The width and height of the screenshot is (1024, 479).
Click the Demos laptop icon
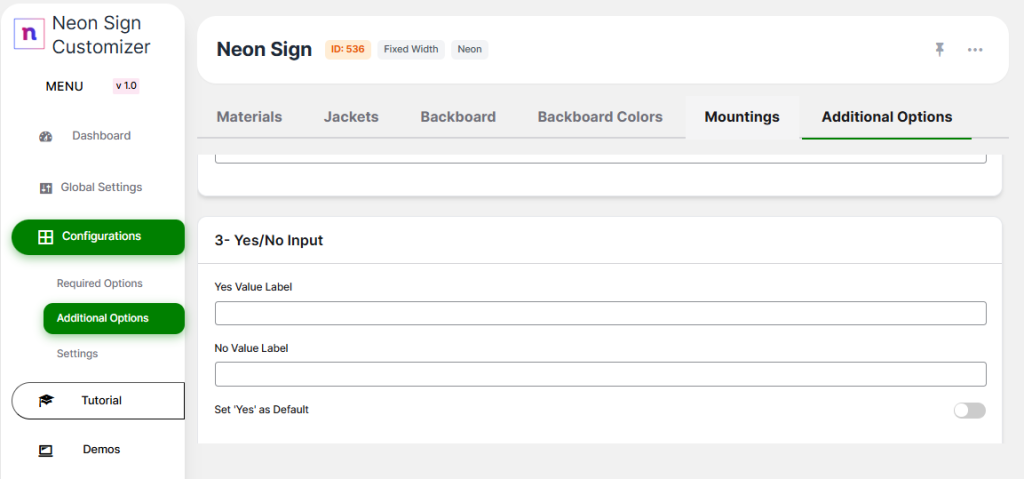click(x=45, y=450)
